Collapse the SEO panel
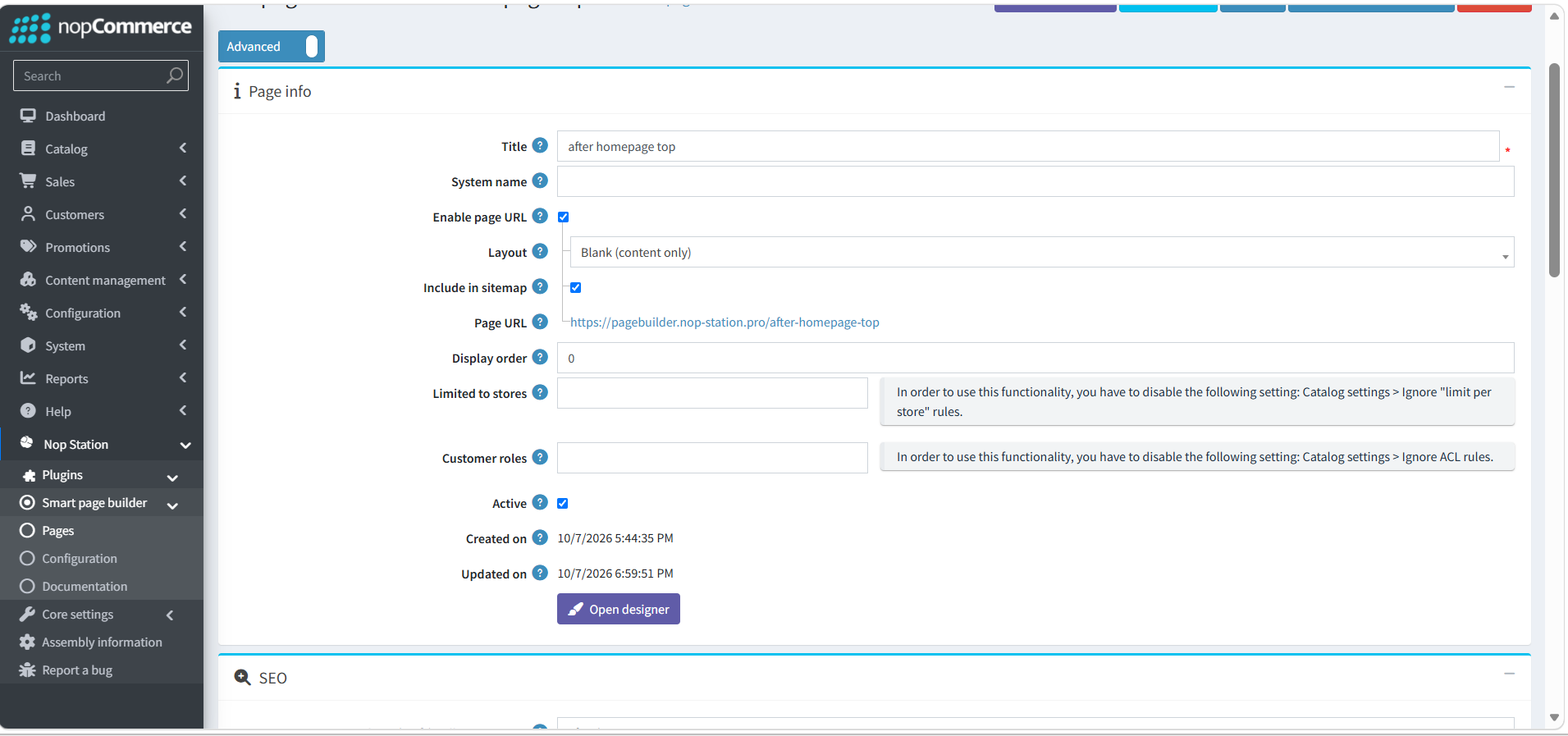Image resolution: width=1568 pixels, height=736 pixels. coord(1509,674)
